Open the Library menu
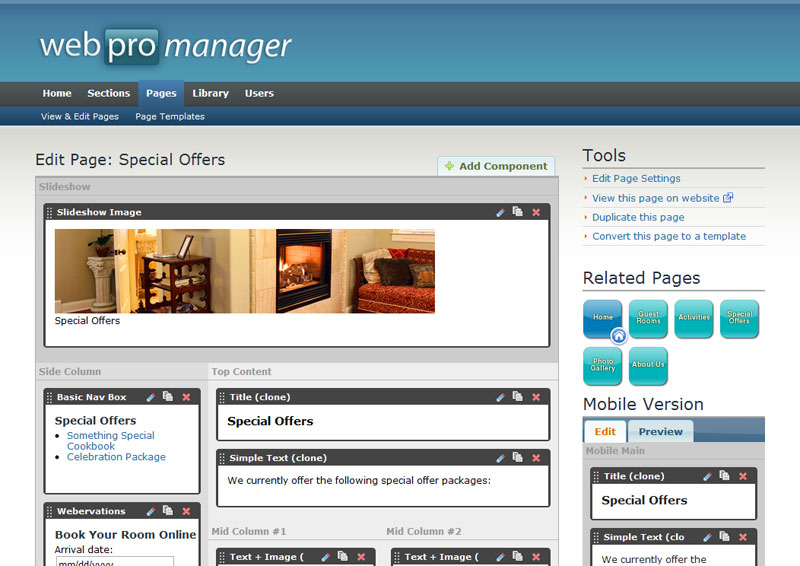Viewport: 800px width, 566px height. 210,93
